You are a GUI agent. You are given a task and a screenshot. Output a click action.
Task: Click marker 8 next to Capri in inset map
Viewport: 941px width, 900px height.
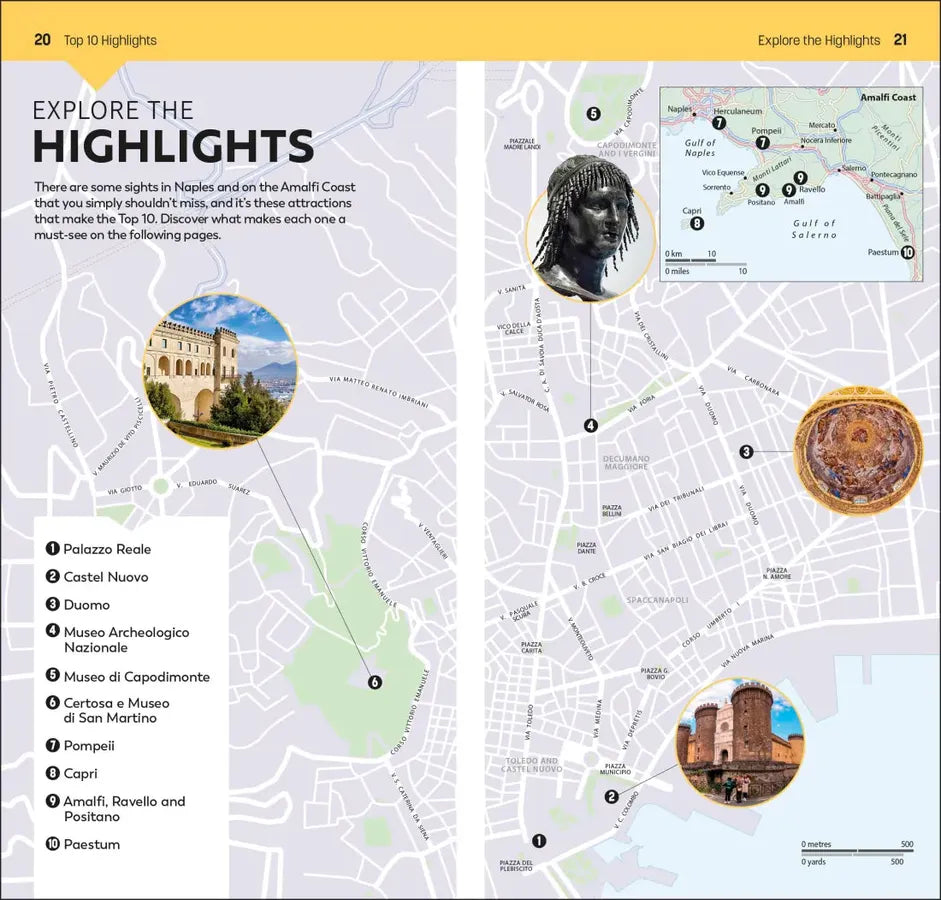tap(696, 224)
